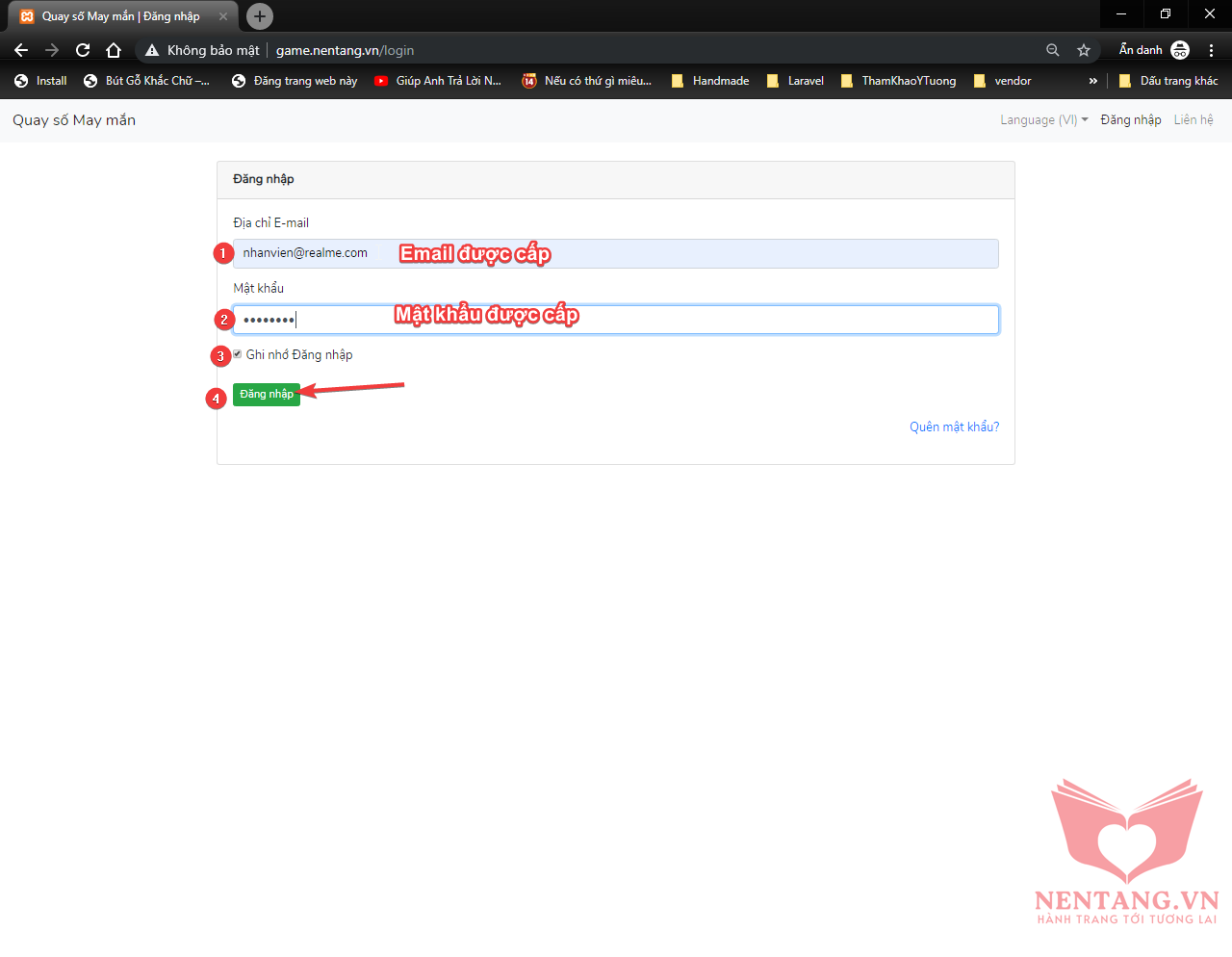Open Liên hệ in the navigation bar
Viewport: 1232px width, 957px height.
point(1193,120)
